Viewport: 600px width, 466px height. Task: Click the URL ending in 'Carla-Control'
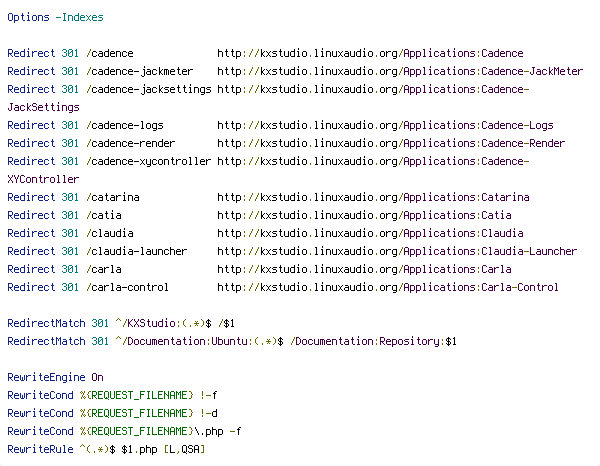coord(388,287)
